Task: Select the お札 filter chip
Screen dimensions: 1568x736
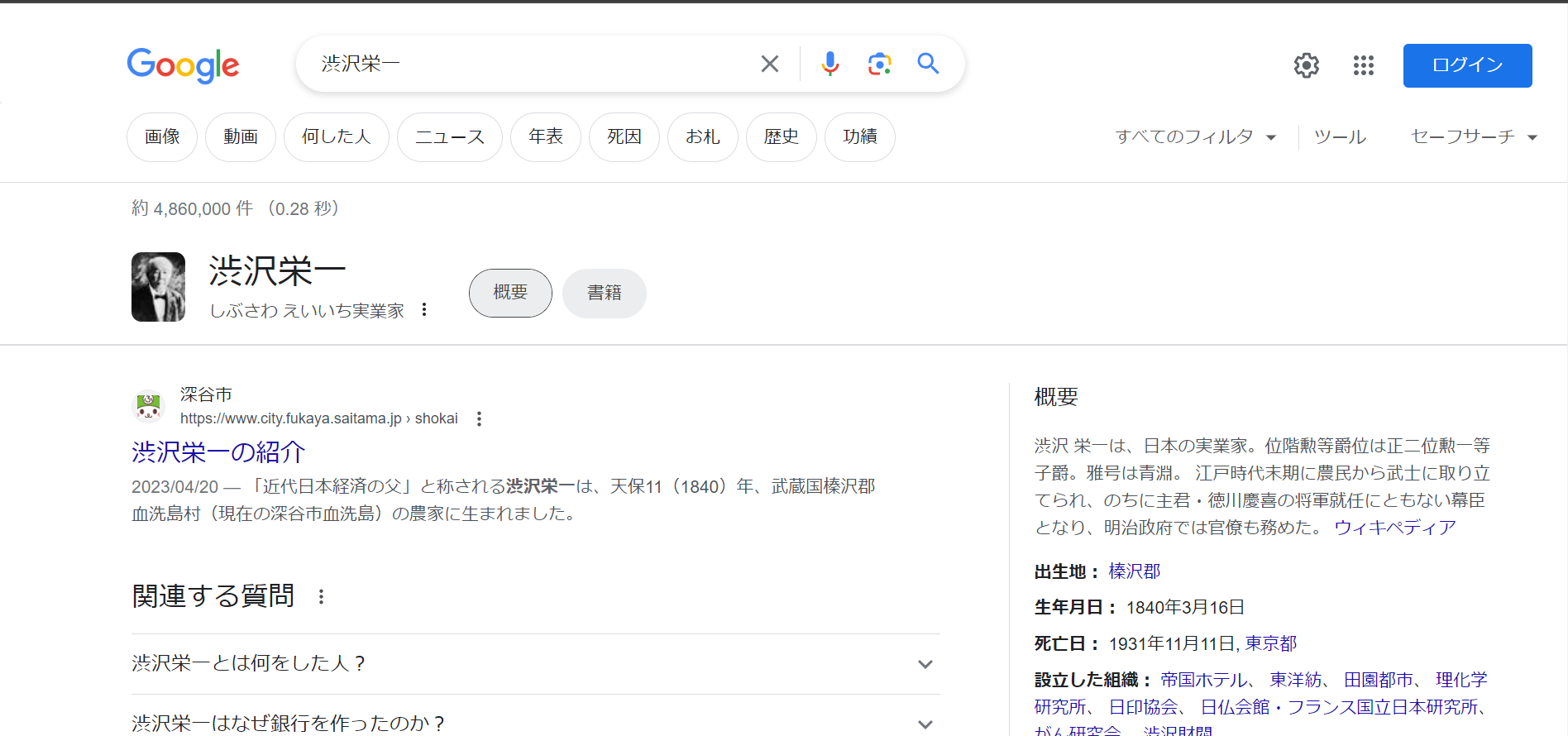Action: [703, 137]
